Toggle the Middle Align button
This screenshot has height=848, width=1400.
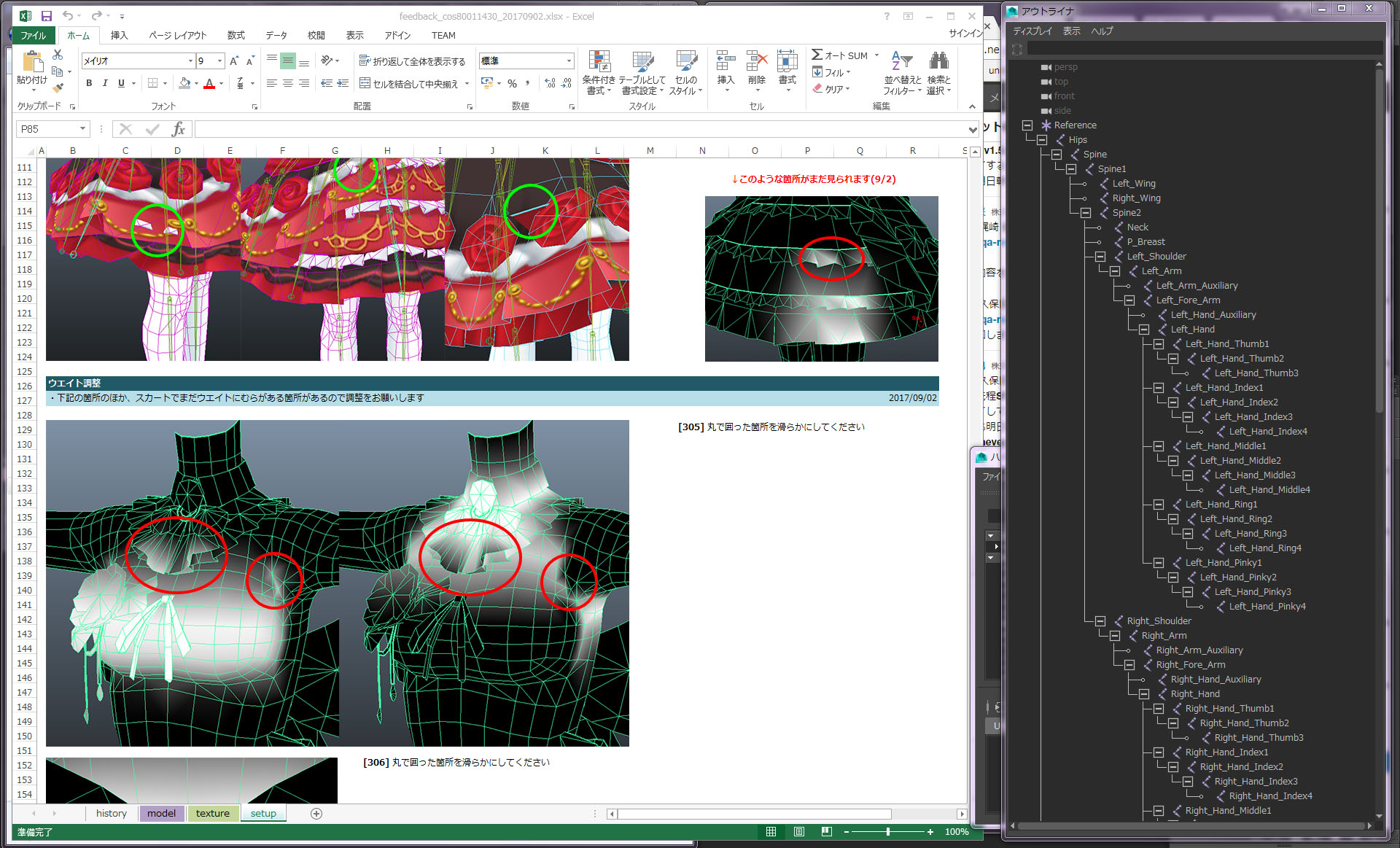288,61
